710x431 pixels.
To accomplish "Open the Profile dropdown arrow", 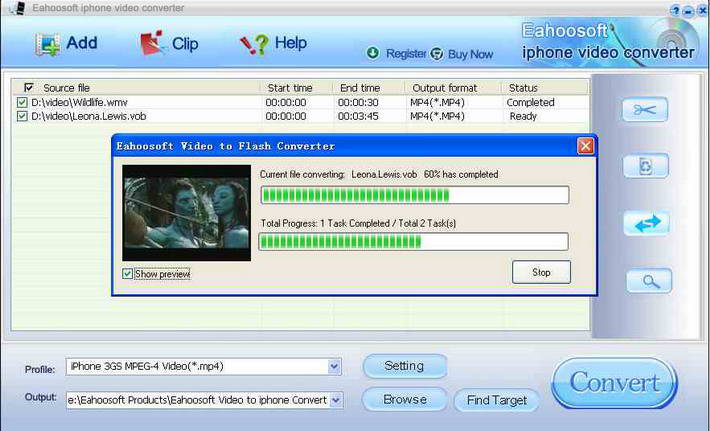I will tap(334, 367).
